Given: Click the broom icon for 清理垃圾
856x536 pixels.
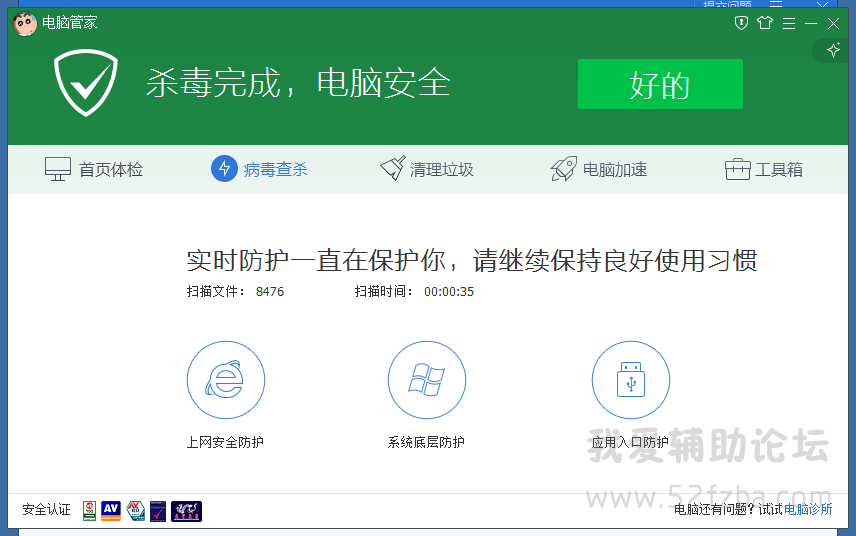Looking at the screenshot, I should pyautogui.click(x=393, y=169).
